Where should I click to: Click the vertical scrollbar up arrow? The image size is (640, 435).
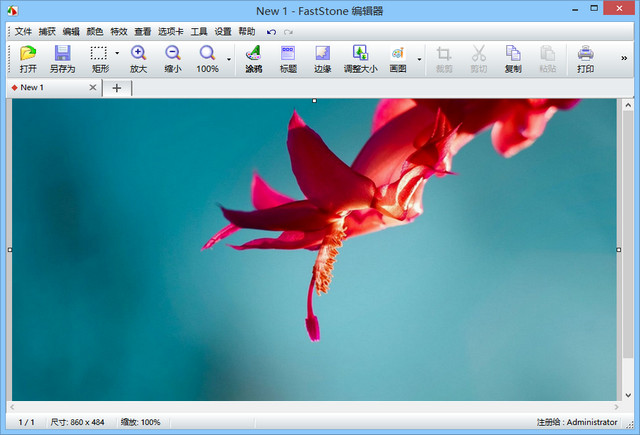628,105
